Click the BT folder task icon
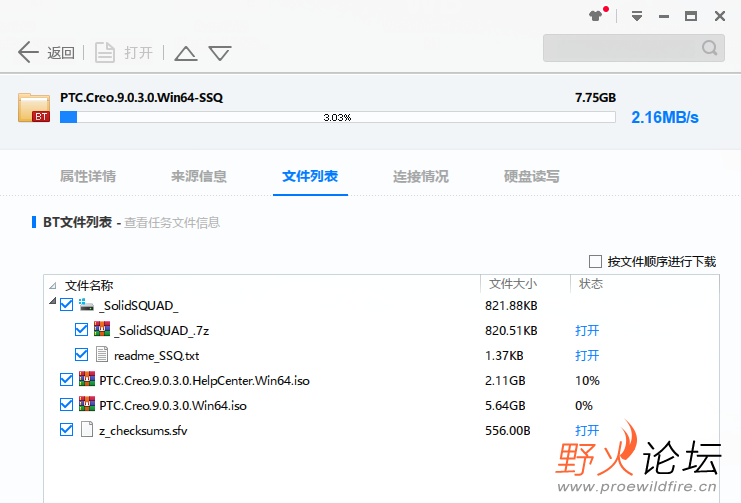The image size is (741, 503). coord(34,108)
